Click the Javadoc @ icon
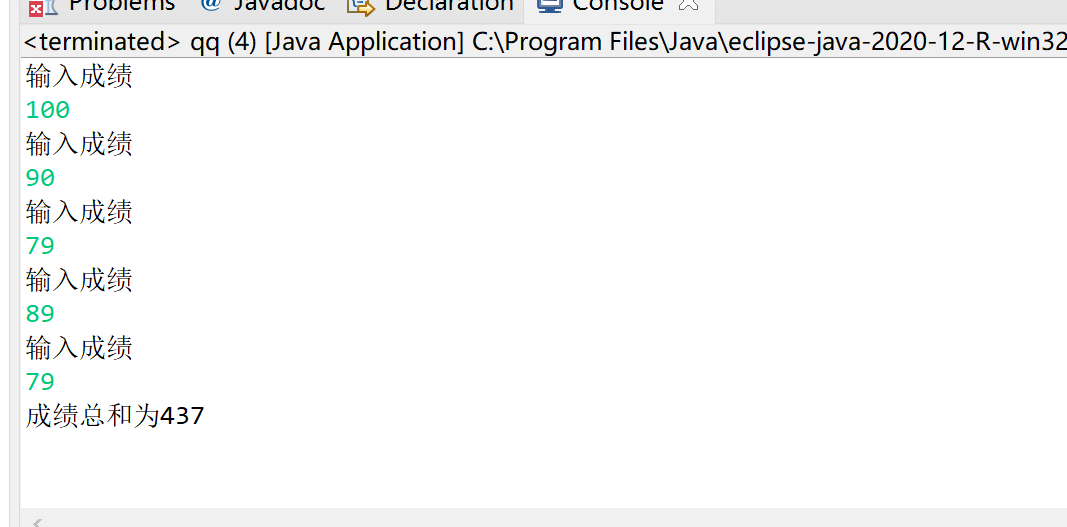 [210, 5]
